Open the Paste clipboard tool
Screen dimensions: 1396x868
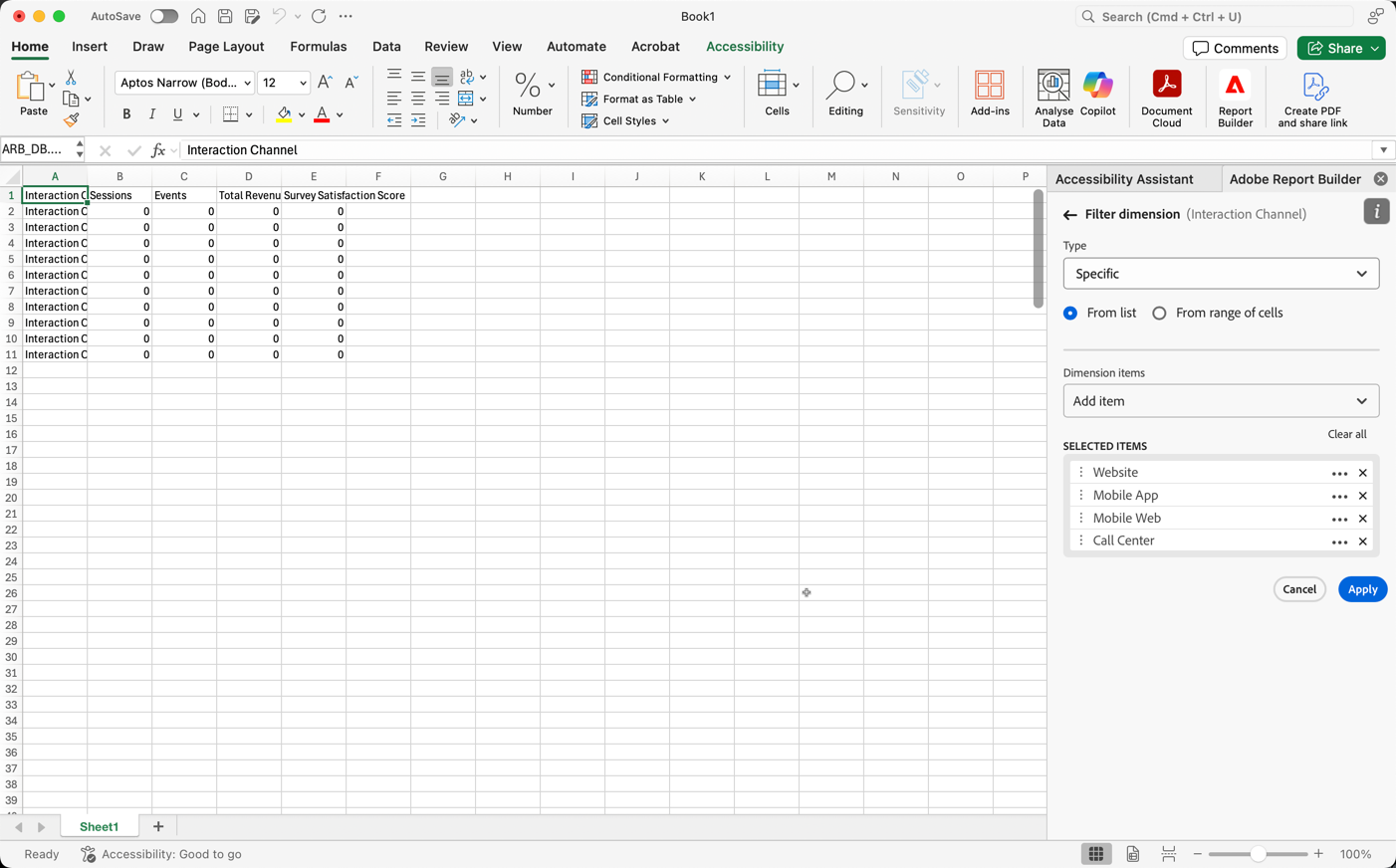33,95
